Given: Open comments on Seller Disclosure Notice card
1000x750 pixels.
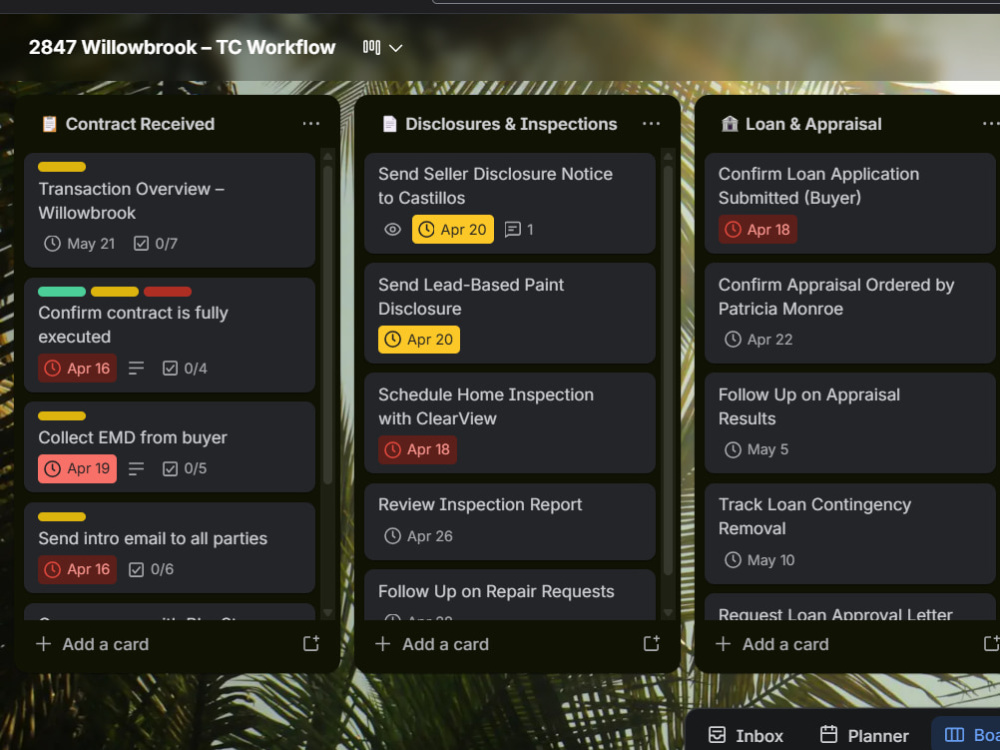Looking at the screenshot, I should (518, 230).
